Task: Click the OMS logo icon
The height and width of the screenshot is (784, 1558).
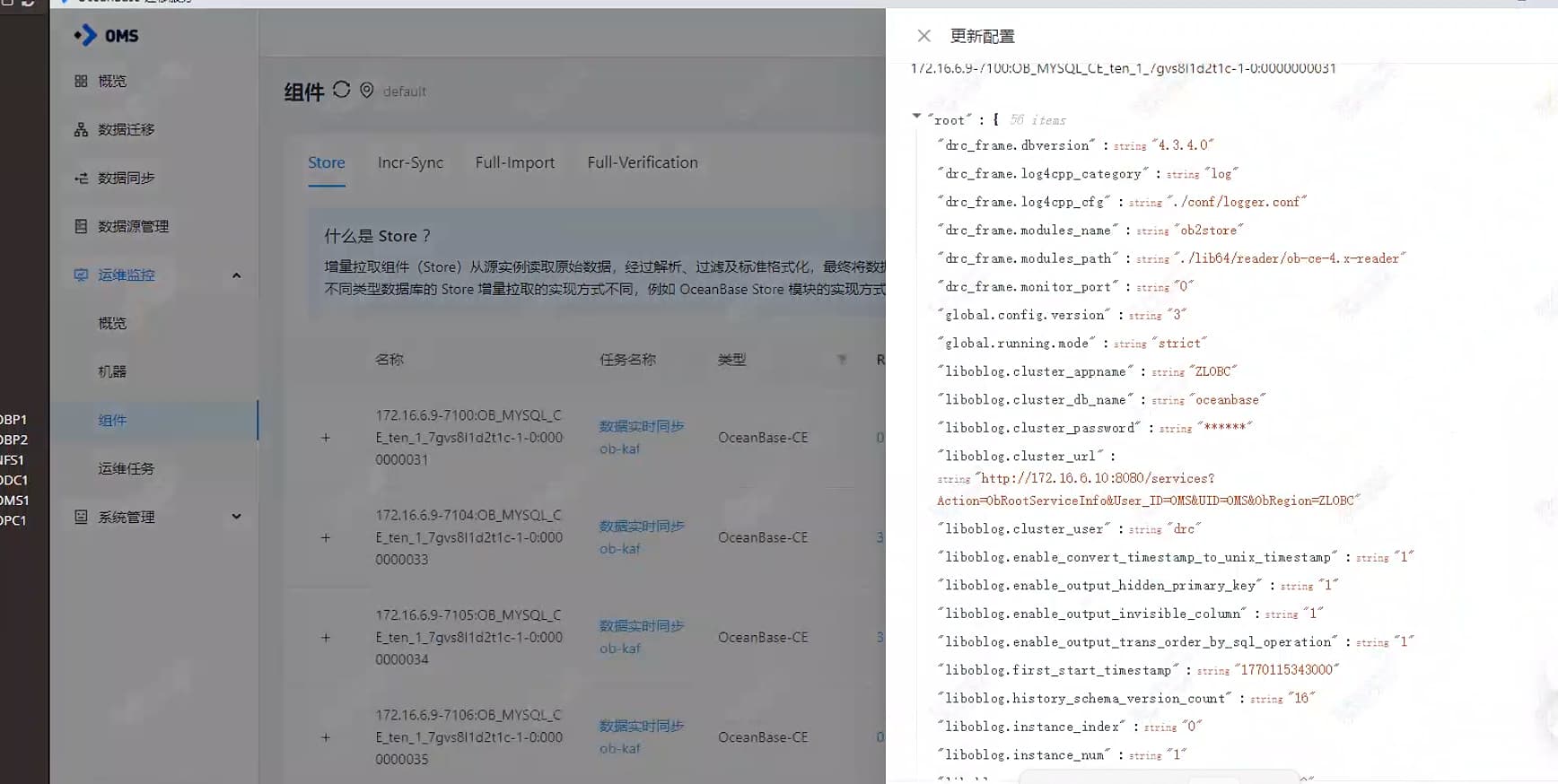Action: (85, 35)
